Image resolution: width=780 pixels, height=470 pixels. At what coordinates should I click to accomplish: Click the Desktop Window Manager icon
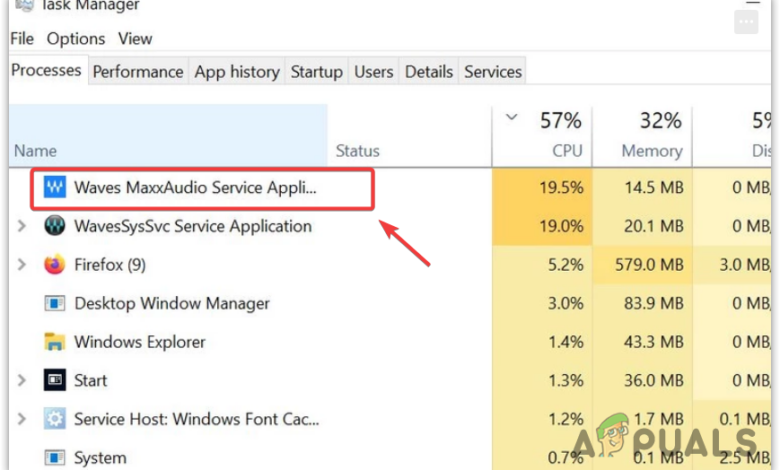(x=54, y=303)
